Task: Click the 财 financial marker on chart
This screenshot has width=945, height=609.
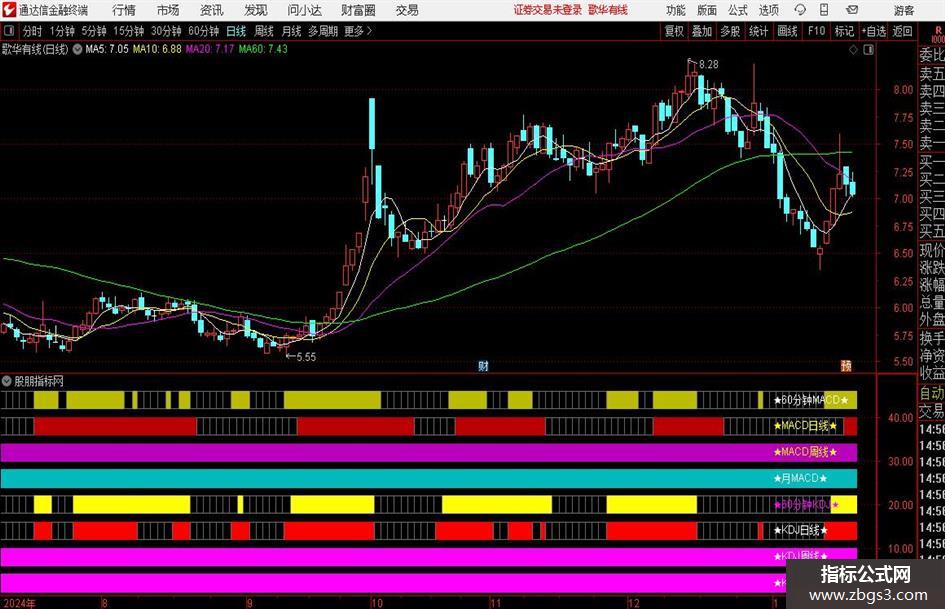Action: coord(483,366)
